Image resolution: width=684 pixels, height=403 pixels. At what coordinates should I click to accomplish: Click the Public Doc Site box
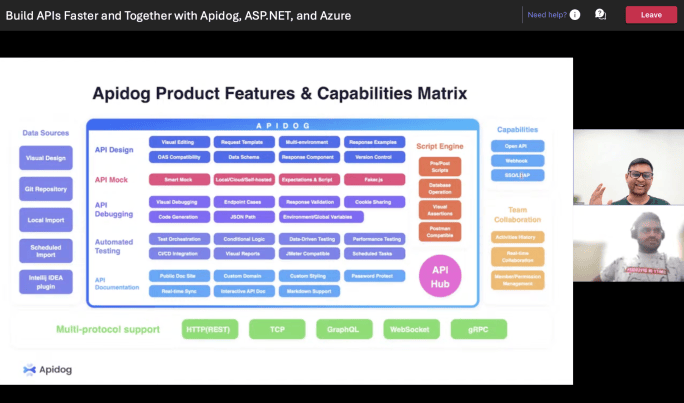click(179, 276)
